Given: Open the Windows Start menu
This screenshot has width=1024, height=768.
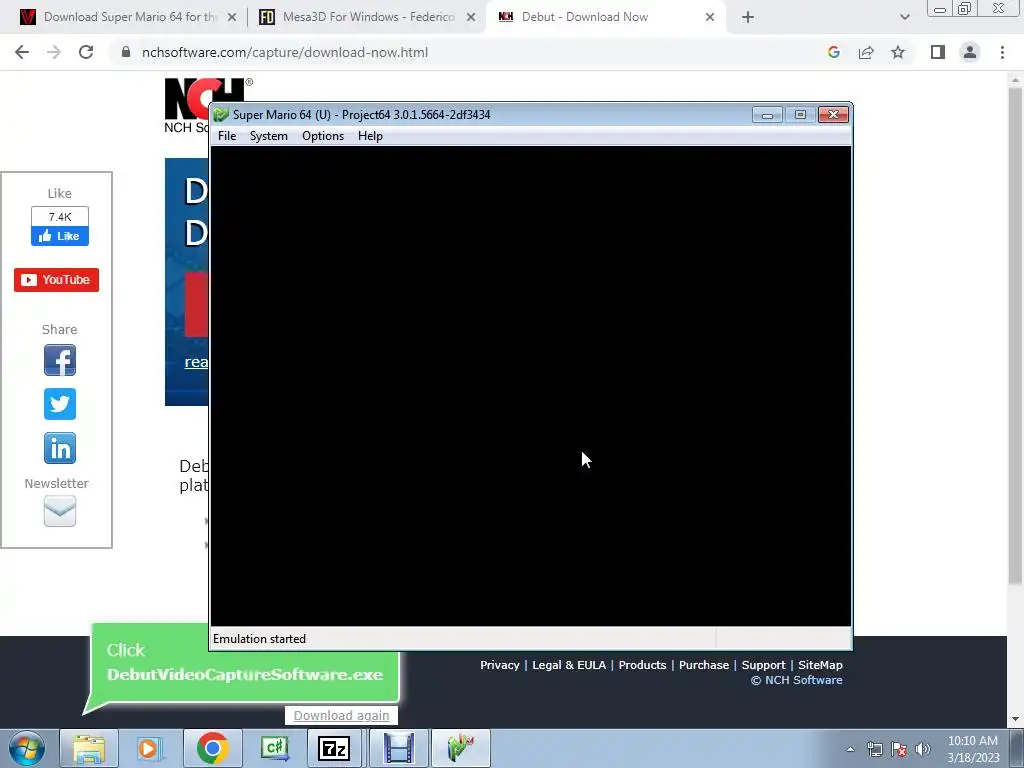Looking at the screenshot, I should [27, 748].
